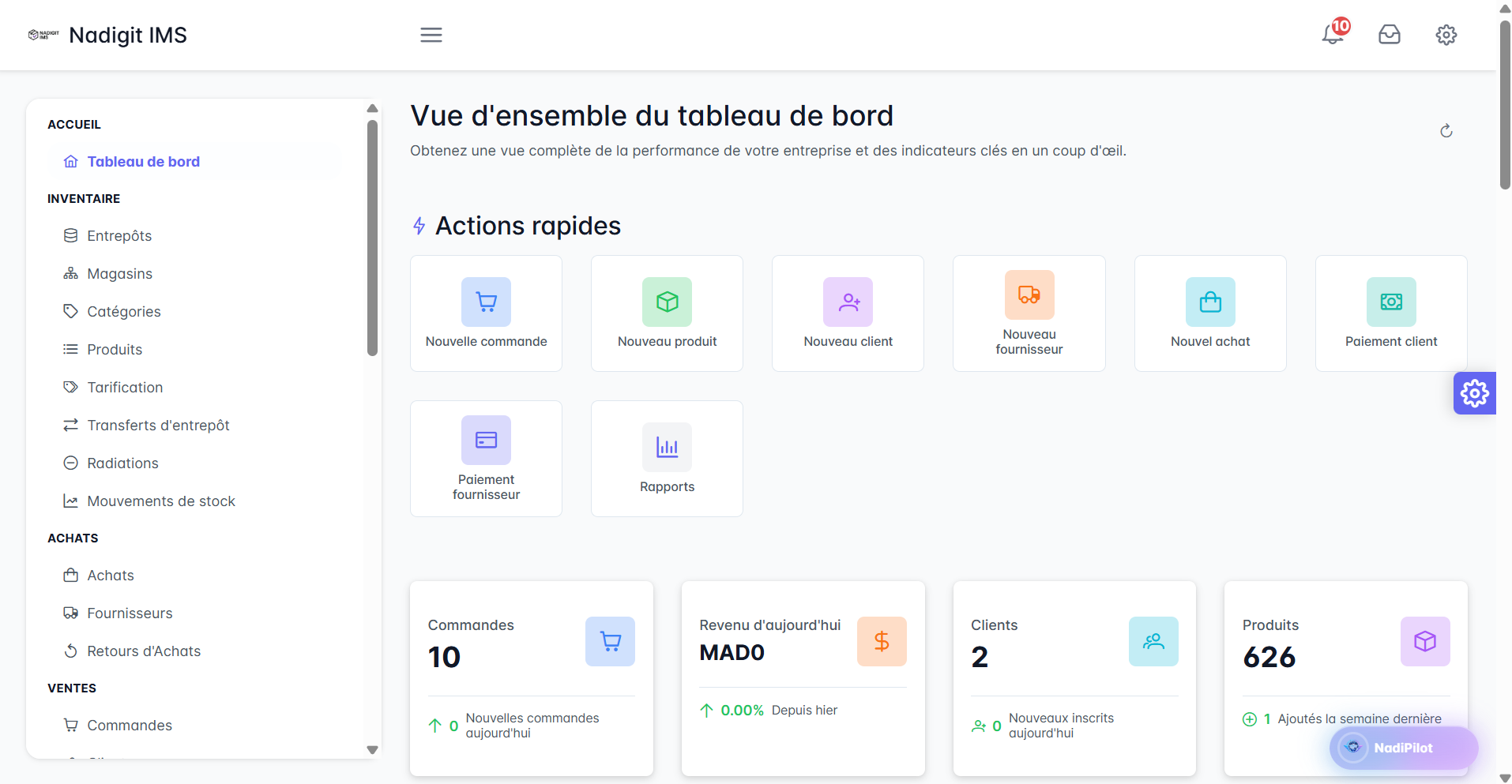Click the Entrepôts database icon
Viewport: 1512px width, 784px height.
(x=71, y=236)
